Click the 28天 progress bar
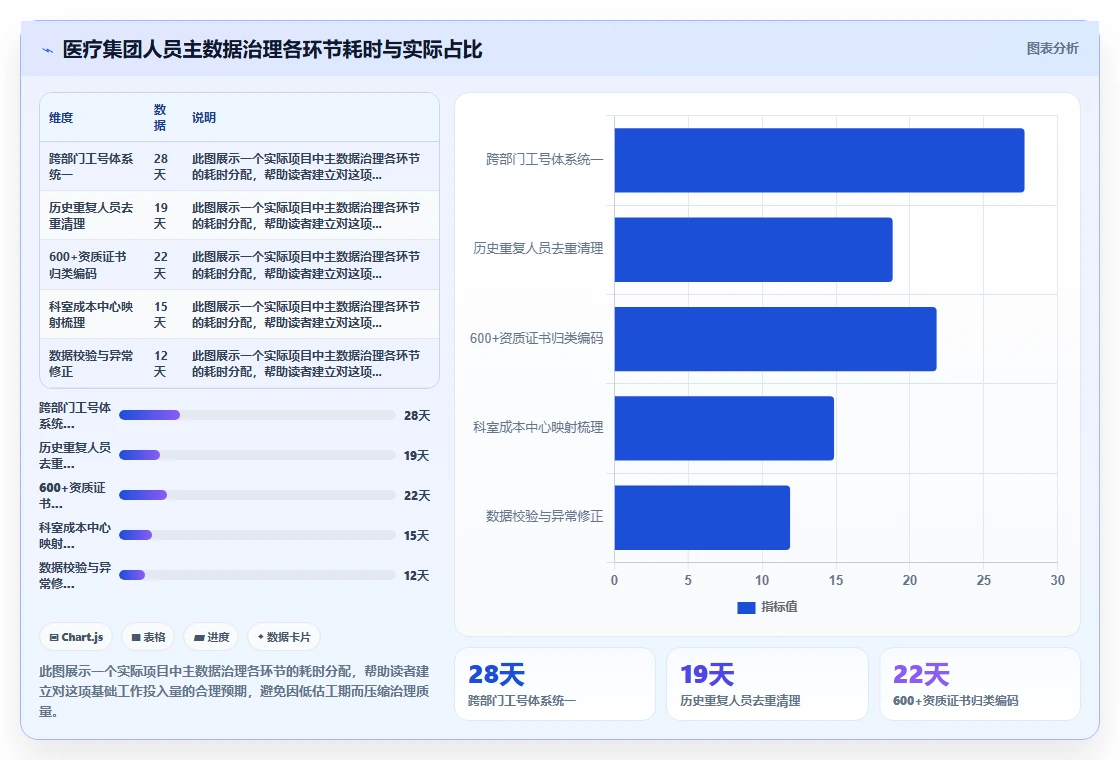 click(x=257, y=415)
